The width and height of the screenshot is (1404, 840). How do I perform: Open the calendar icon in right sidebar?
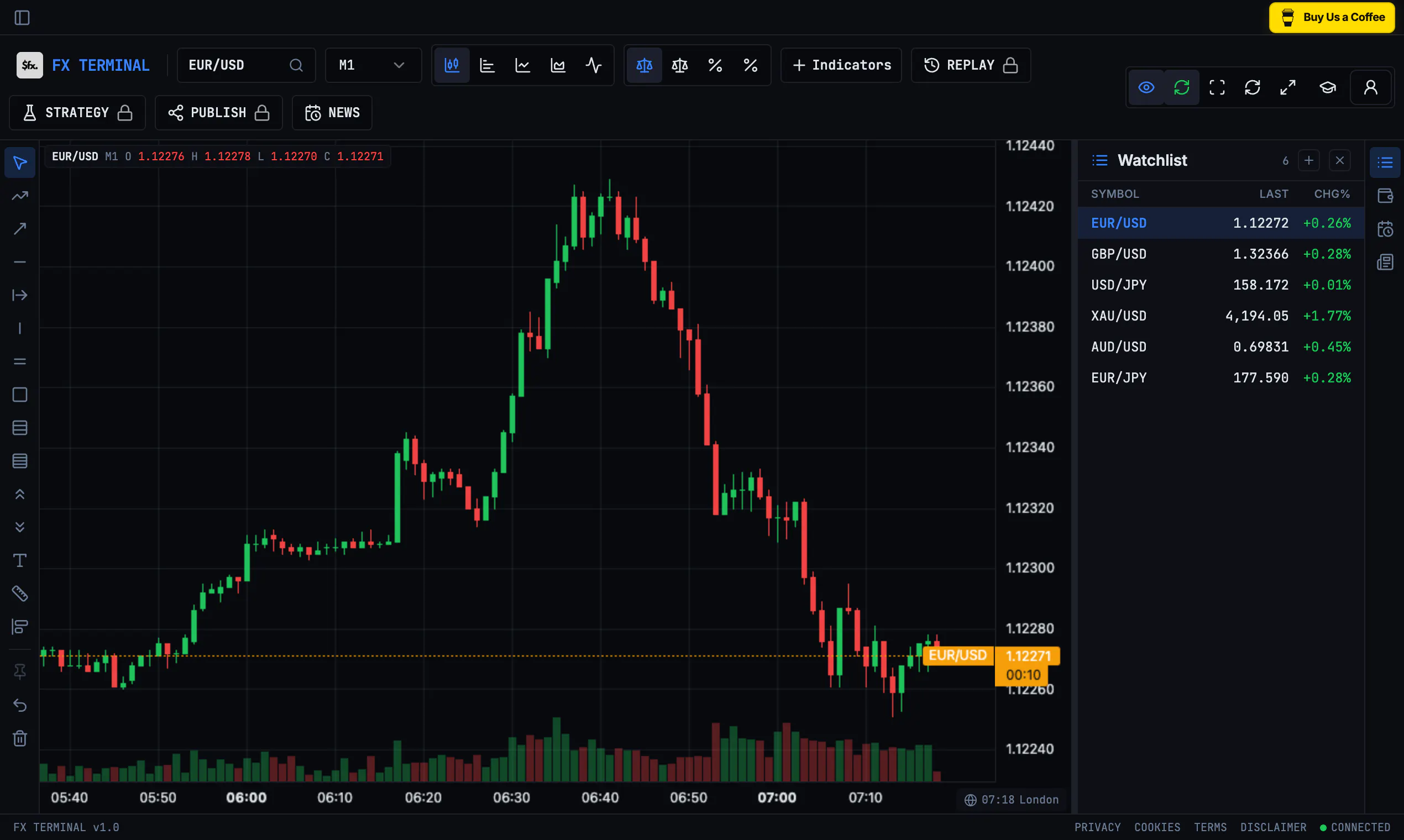click(x=1385, y=229)
